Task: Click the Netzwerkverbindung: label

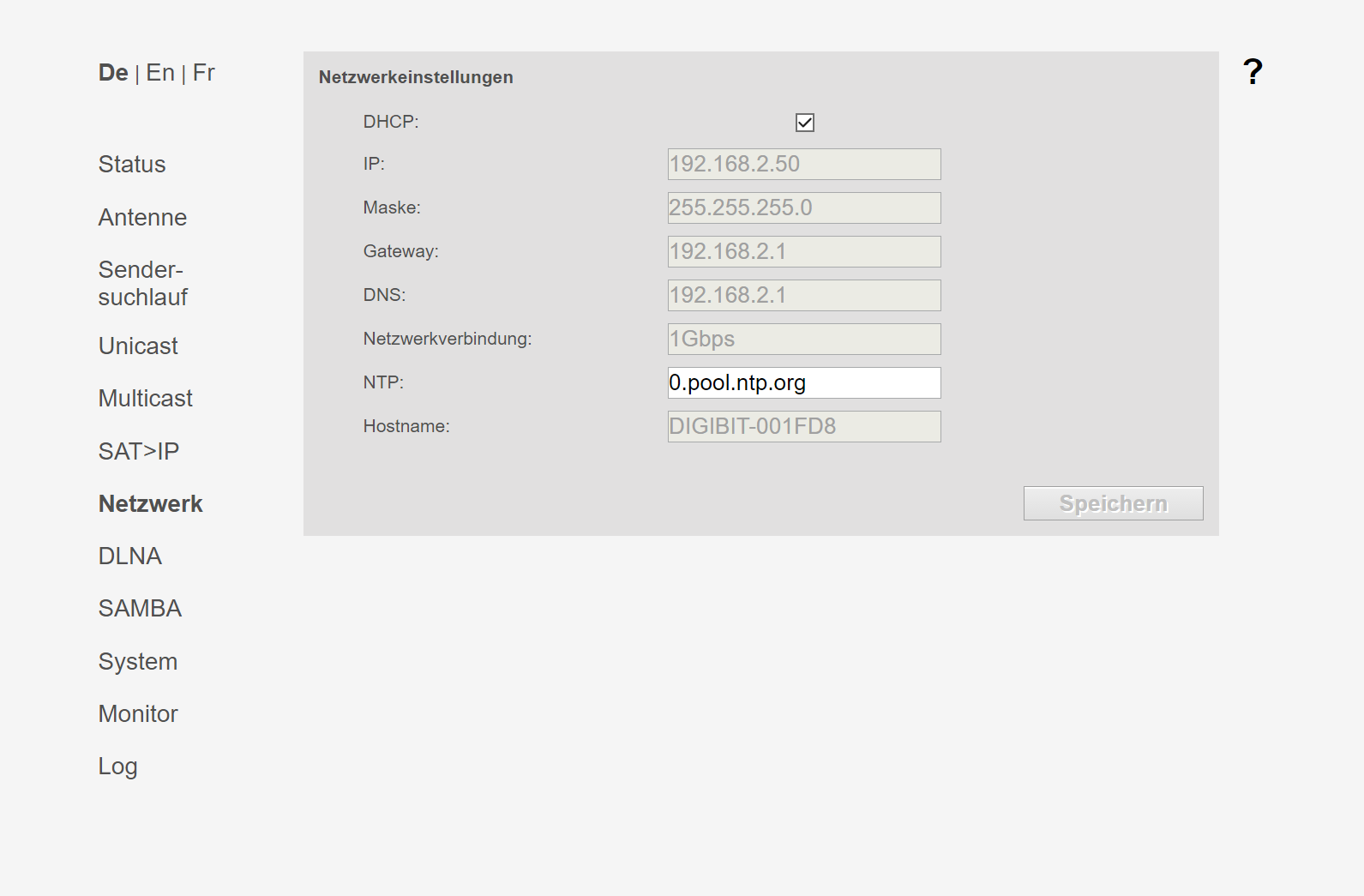Action: pos(448,339)
